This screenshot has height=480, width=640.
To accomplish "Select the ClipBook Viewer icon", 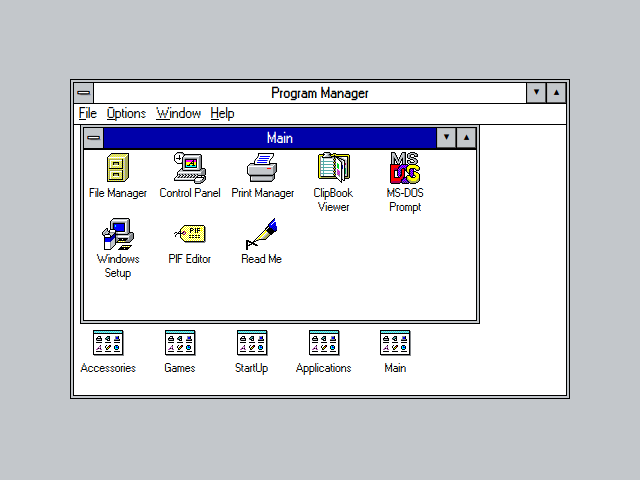I will pos(333,167).
